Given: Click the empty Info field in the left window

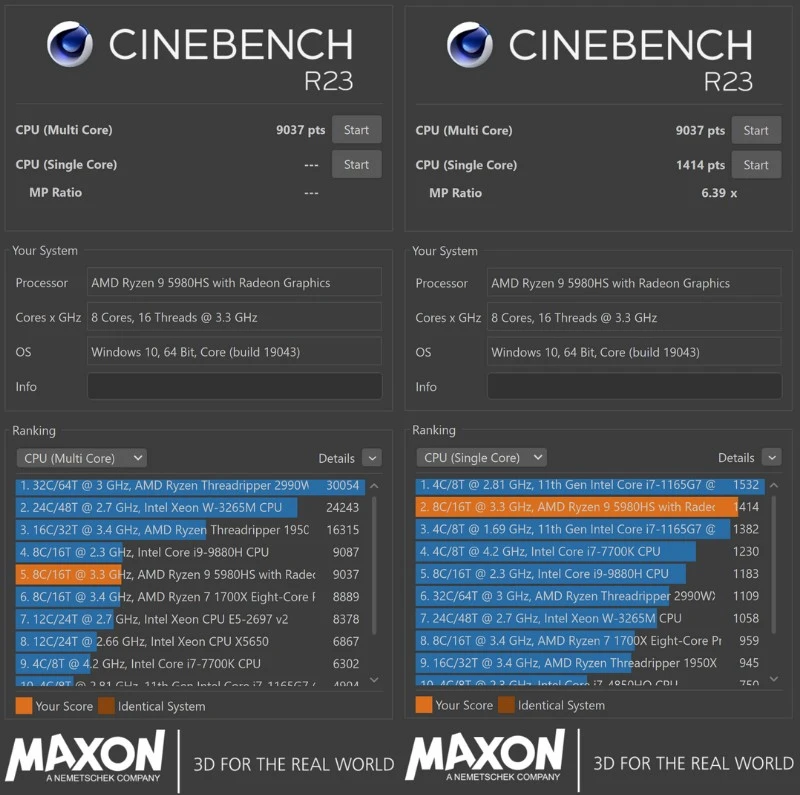Looking at the screenshot, I should [x=234, y=386].
